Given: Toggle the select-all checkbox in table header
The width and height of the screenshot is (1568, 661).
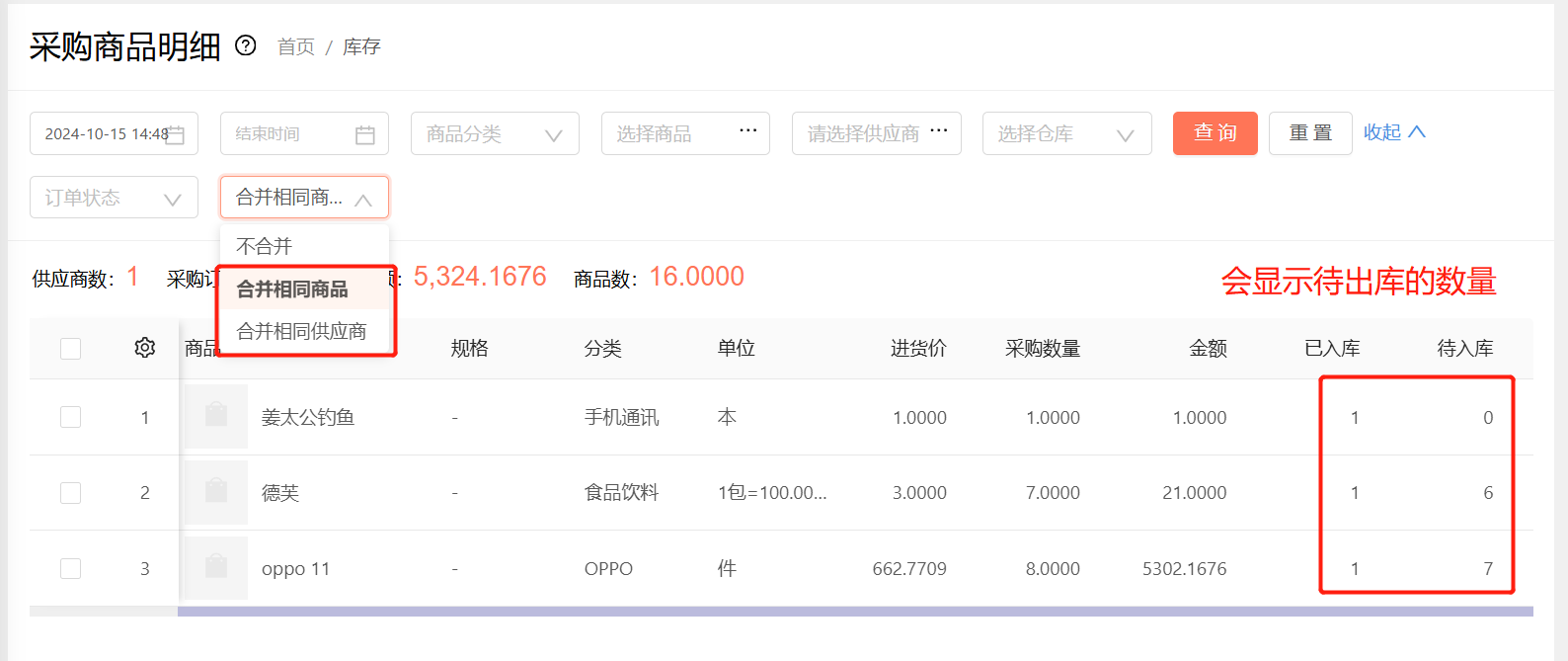Looking at the screenshot, I should [70, 349].
